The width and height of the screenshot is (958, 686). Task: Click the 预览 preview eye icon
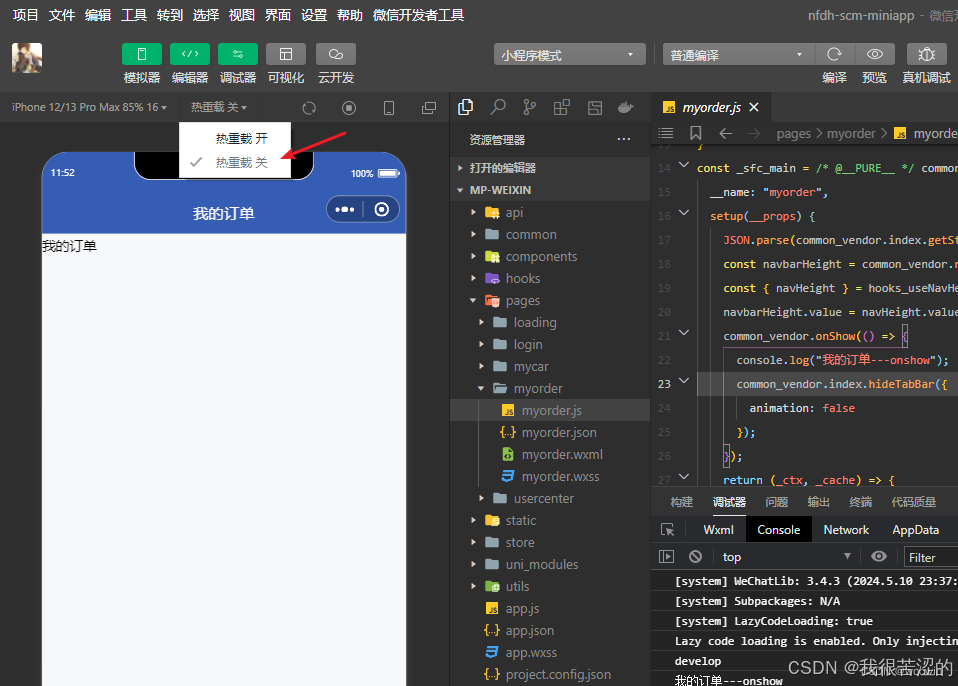pos(874,54)
